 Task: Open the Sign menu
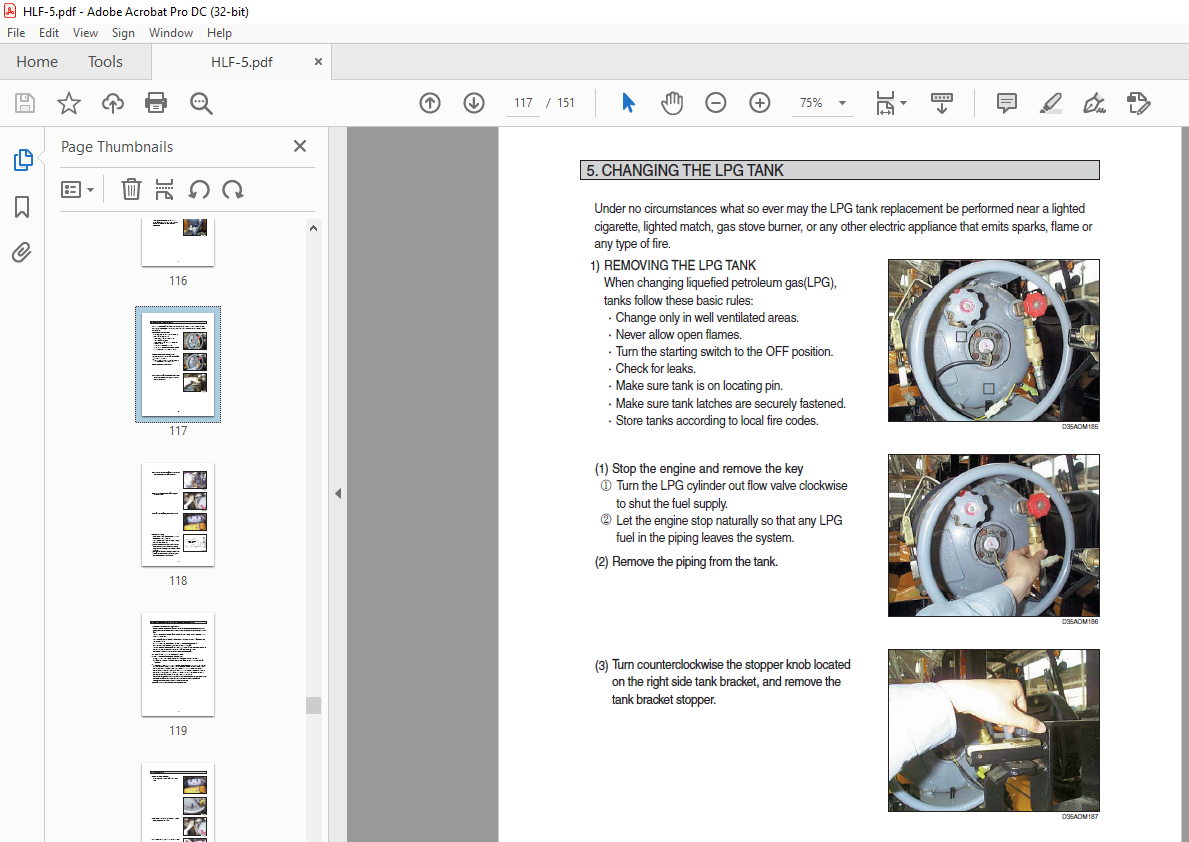click(123, 33)
